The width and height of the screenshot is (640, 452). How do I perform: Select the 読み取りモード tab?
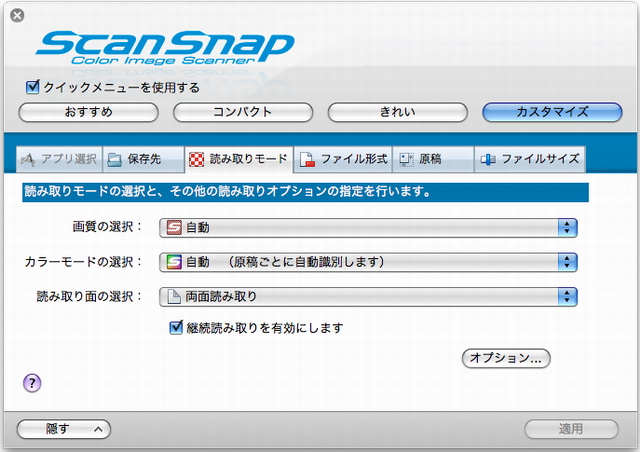[239, 159]
